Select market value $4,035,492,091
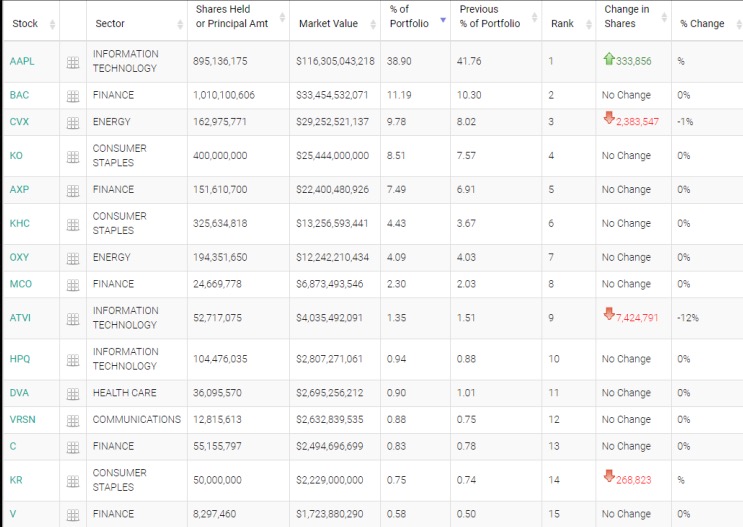The height and width of the screenshot is (527, 743). point(330,318)
